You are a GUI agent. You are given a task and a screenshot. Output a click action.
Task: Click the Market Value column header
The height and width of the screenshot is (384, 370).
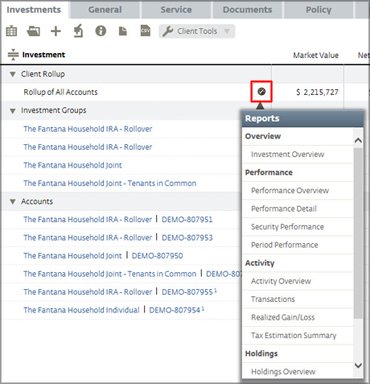(316, 55)
